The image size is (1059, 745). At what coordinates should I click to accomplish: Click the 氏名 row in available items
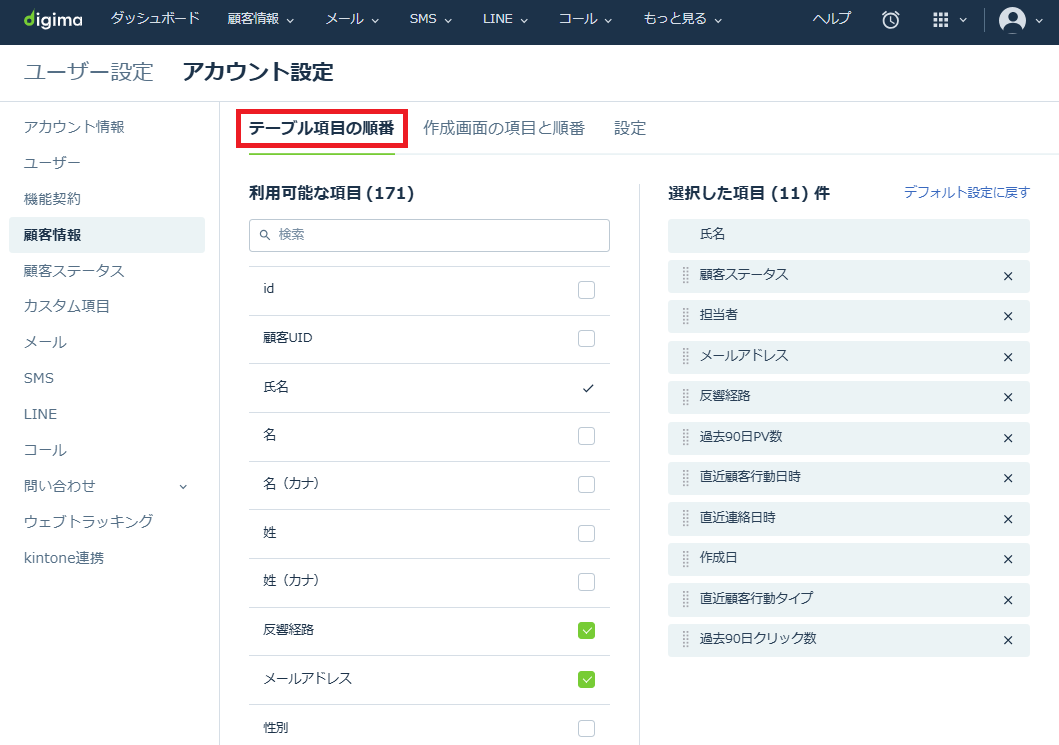(429, 388)
